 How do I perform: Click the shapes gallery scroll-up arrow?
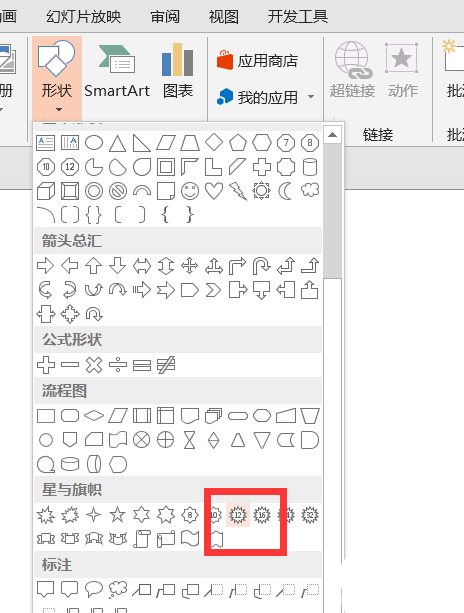point(333,135)
